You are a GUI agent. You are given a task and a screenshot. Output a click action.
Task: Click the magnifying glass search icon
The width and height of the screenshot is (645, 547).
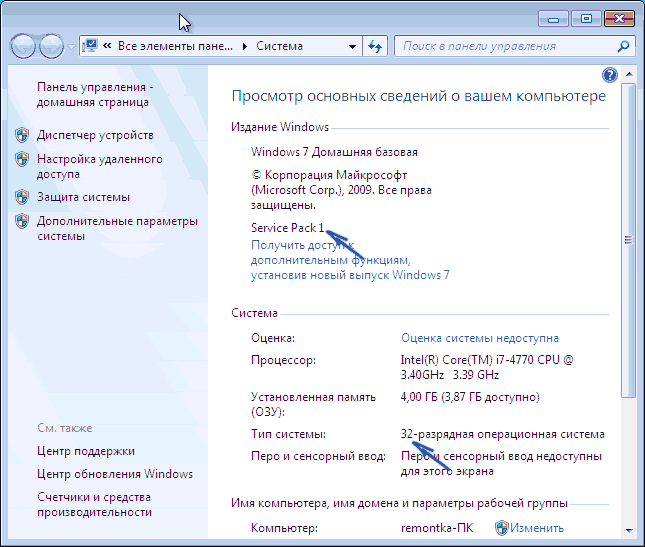click(x=624, y=46)
